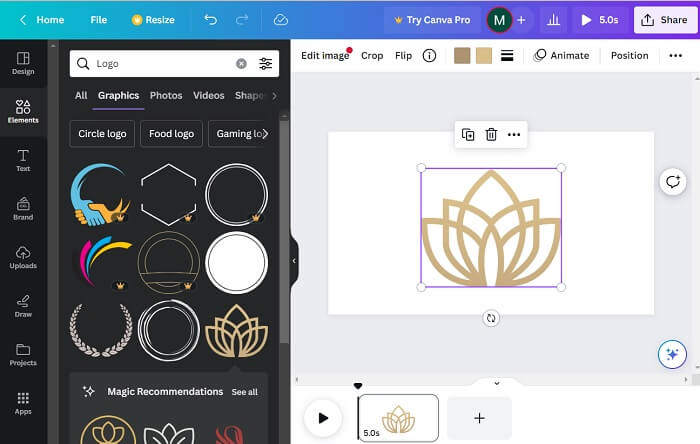
Task: Open the Animate option
Action: click(x=562, y=55)
